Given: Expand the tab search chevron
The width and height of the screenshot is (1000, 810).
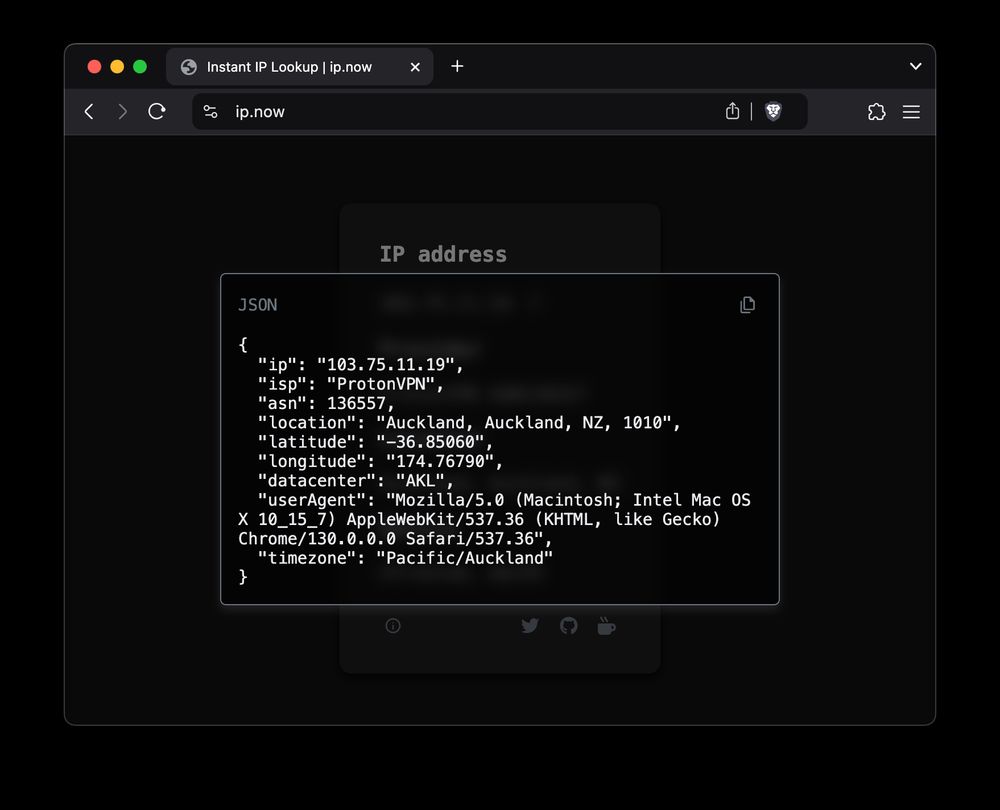Looking at the screenshot, I should pos(915,66).
